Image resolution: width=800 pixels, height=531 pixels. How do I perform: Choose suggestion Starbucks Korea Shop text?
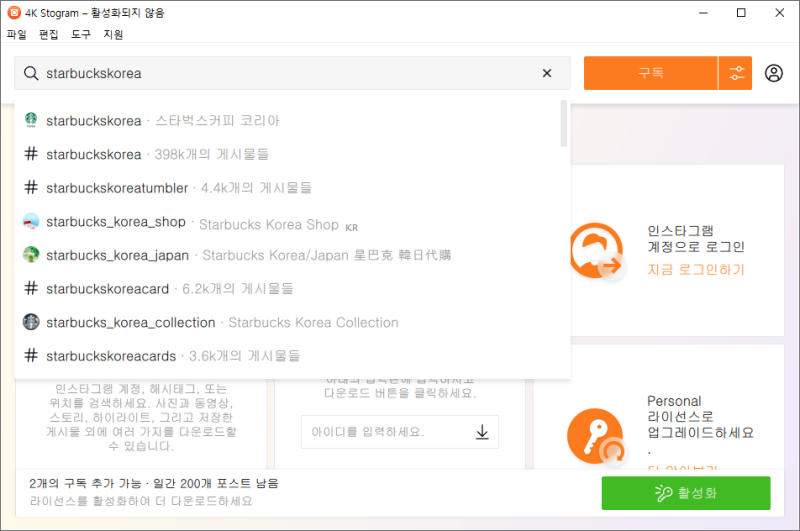[269, 224]
